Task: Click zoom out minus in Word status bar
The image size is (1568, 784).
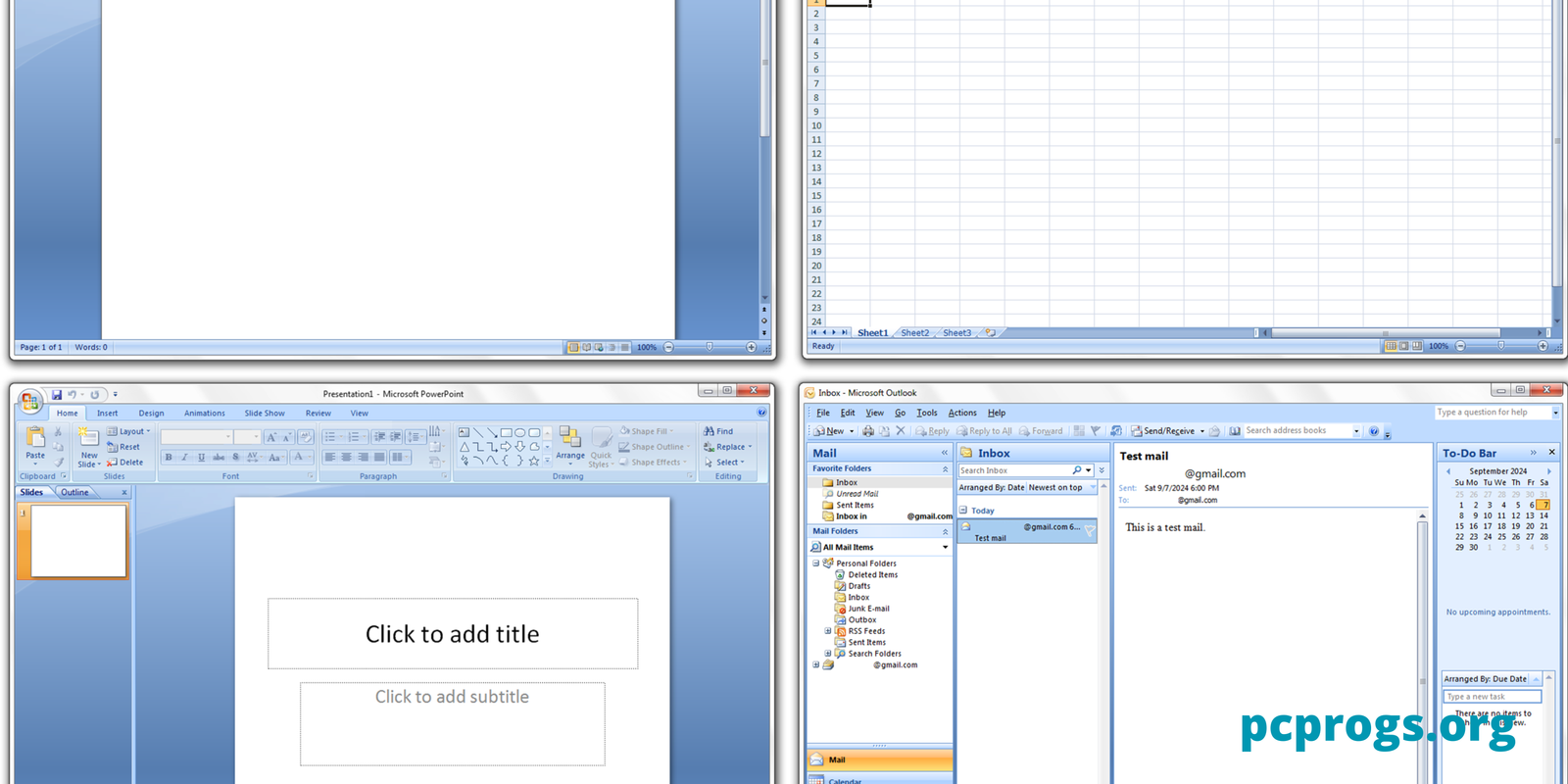Action: click(x=668, y=347)
